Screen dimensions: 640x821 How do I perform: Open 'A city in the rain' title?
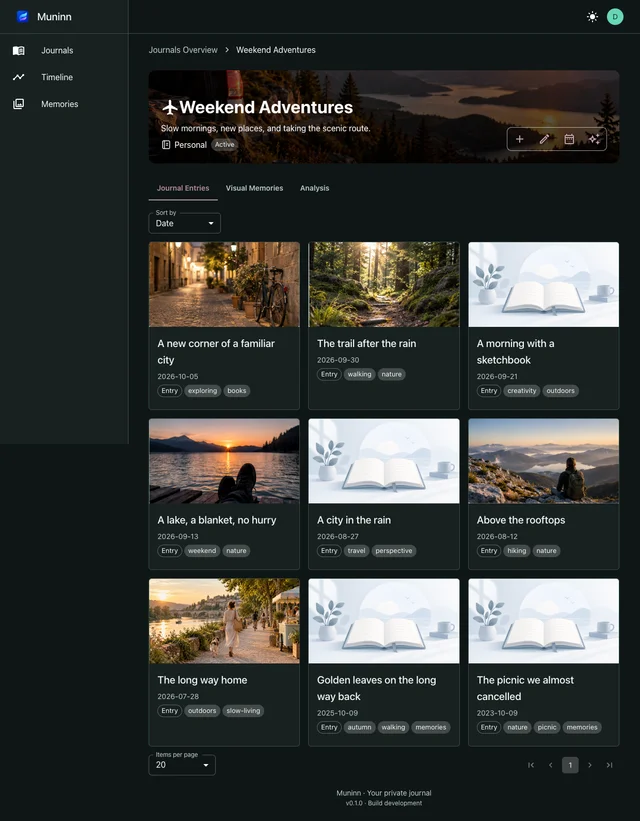click(354, 520)
